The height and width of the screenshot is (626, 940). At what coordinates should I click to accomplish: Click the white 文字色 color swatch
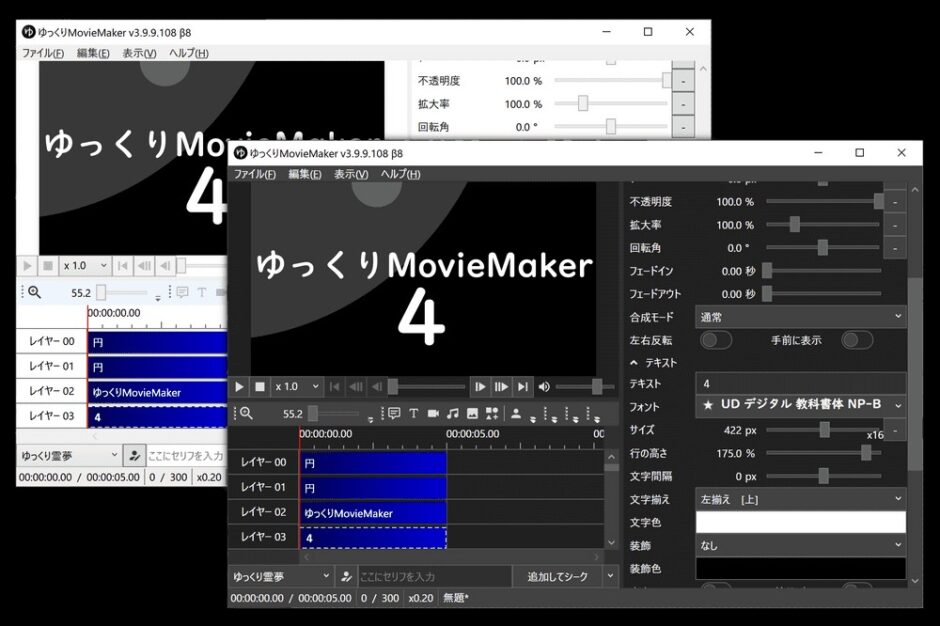(800, 522)
